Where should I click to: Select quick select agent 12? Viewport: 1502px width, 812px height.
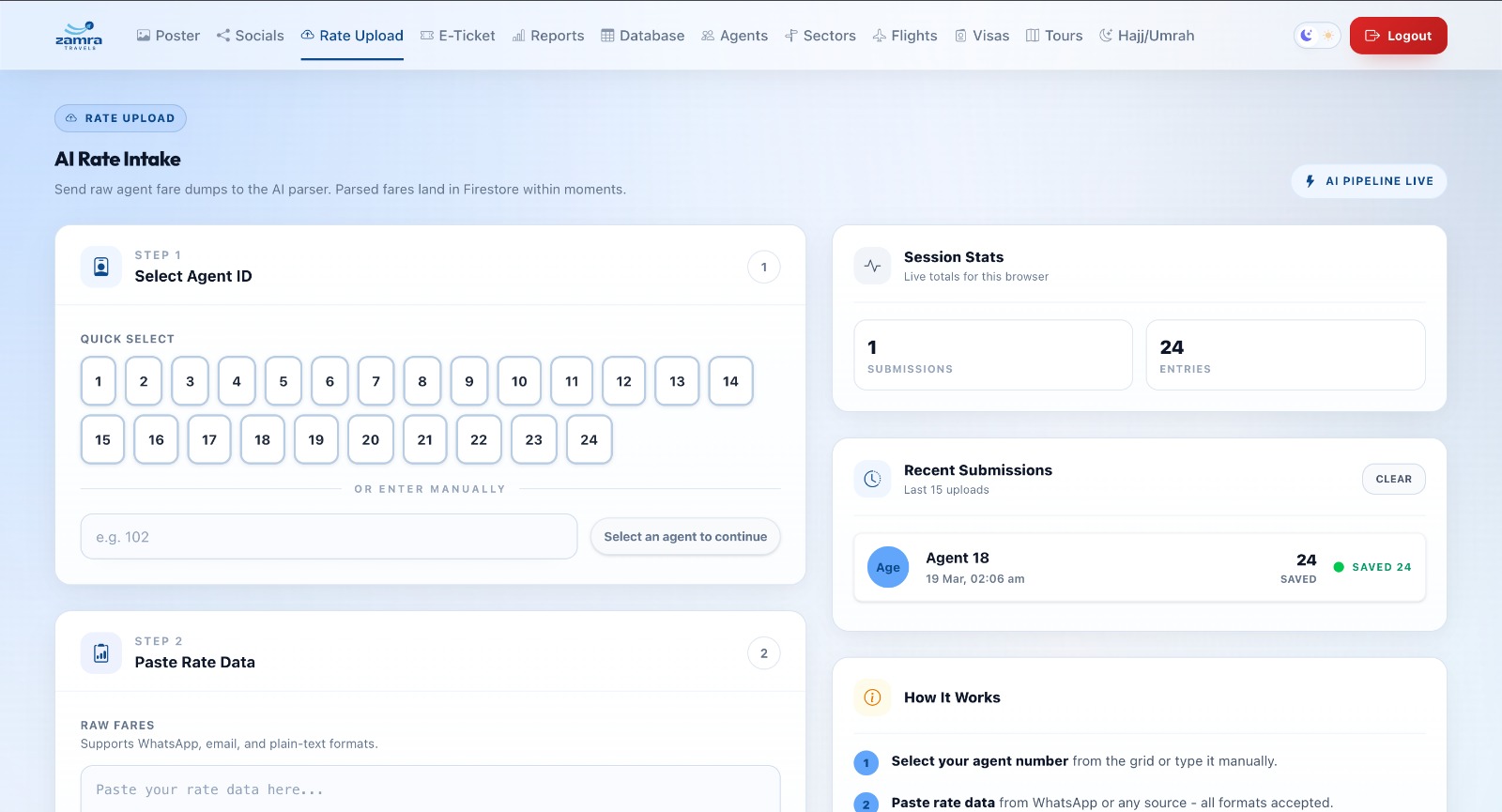click(624, 381)
